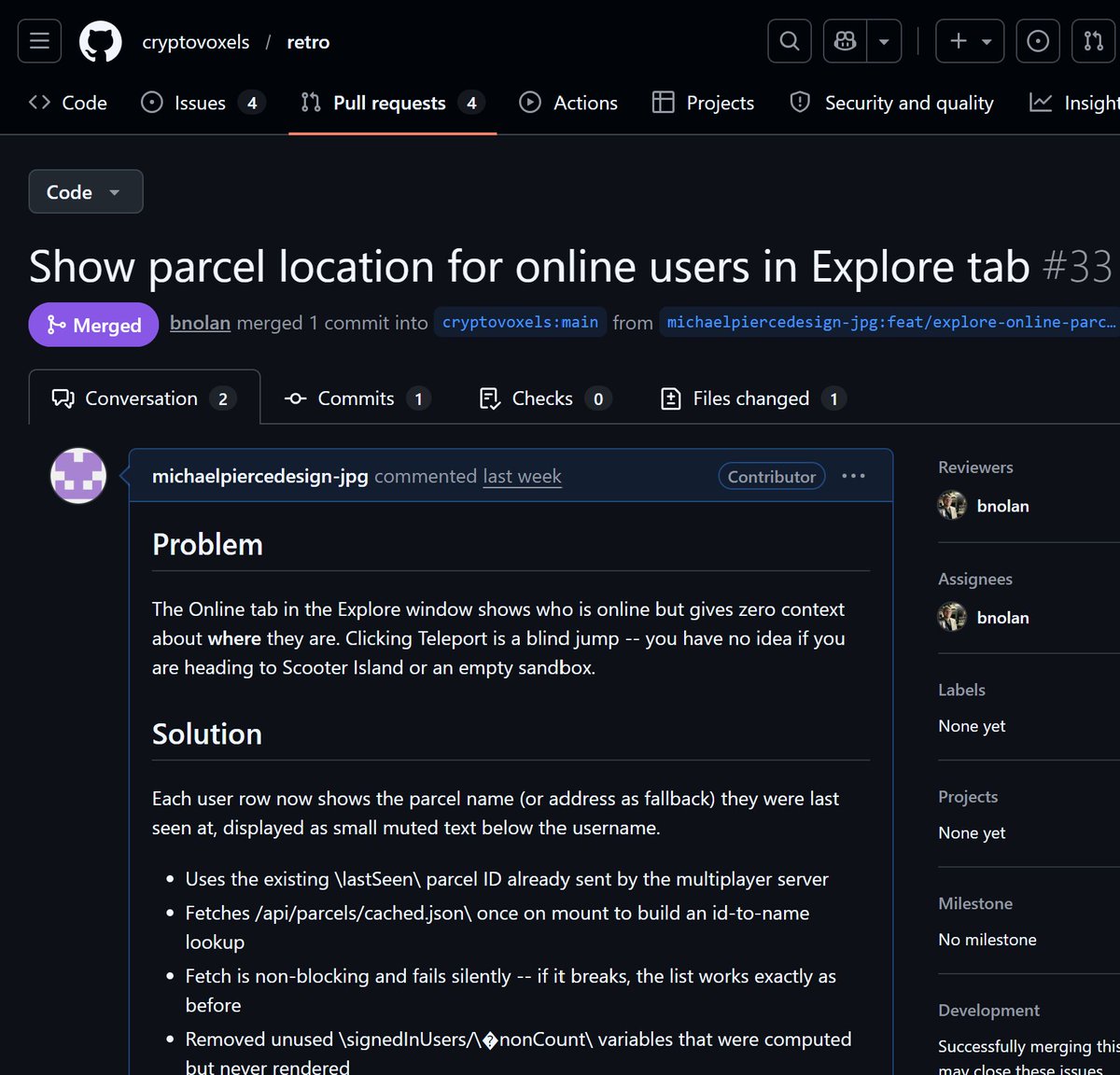
Task: Click 'None yet' under Labels
Action: pyautogui.click(x=972, y=726)
